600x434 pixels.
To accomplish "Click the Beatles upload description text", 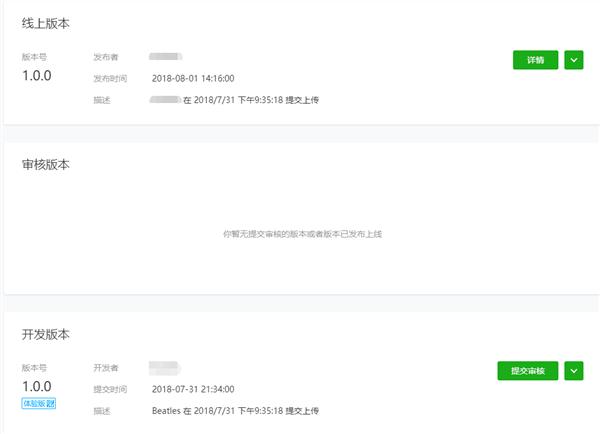I will click(235, 411).
